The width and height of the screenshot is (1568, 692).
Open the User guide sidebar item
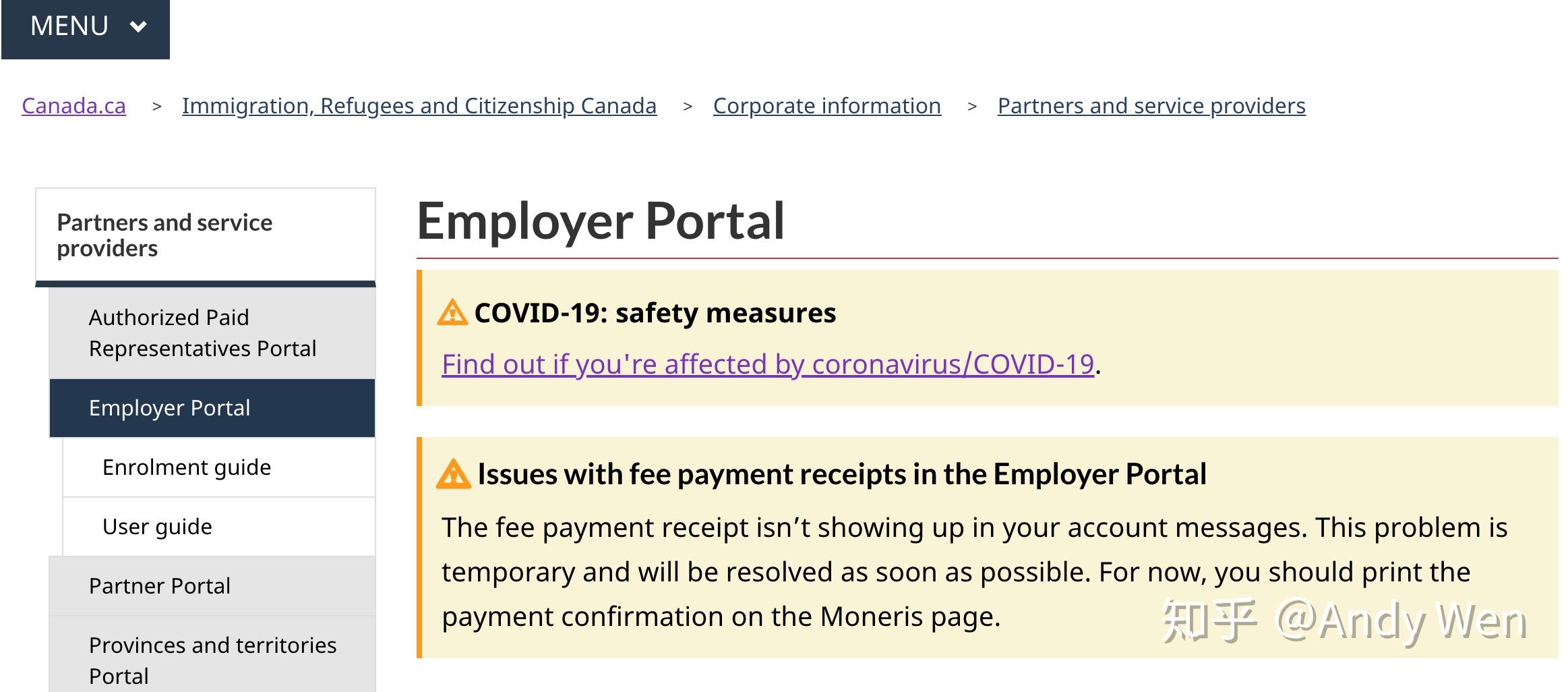157,527
